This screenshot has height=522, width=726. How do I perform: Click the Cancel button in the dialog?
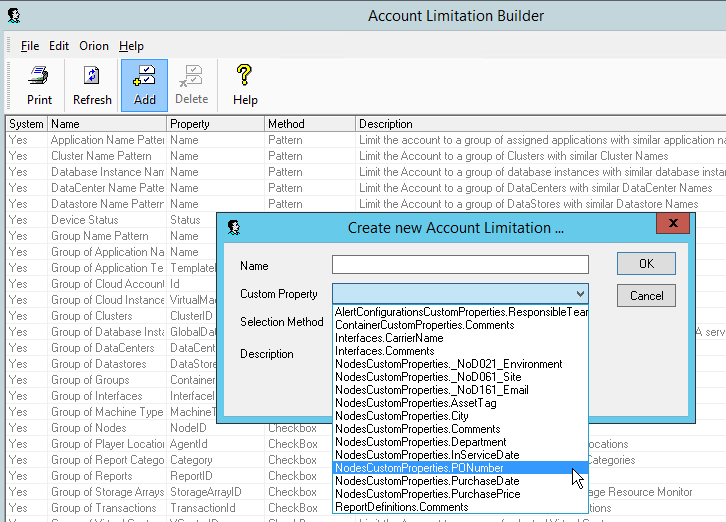(x=646, y=296)
